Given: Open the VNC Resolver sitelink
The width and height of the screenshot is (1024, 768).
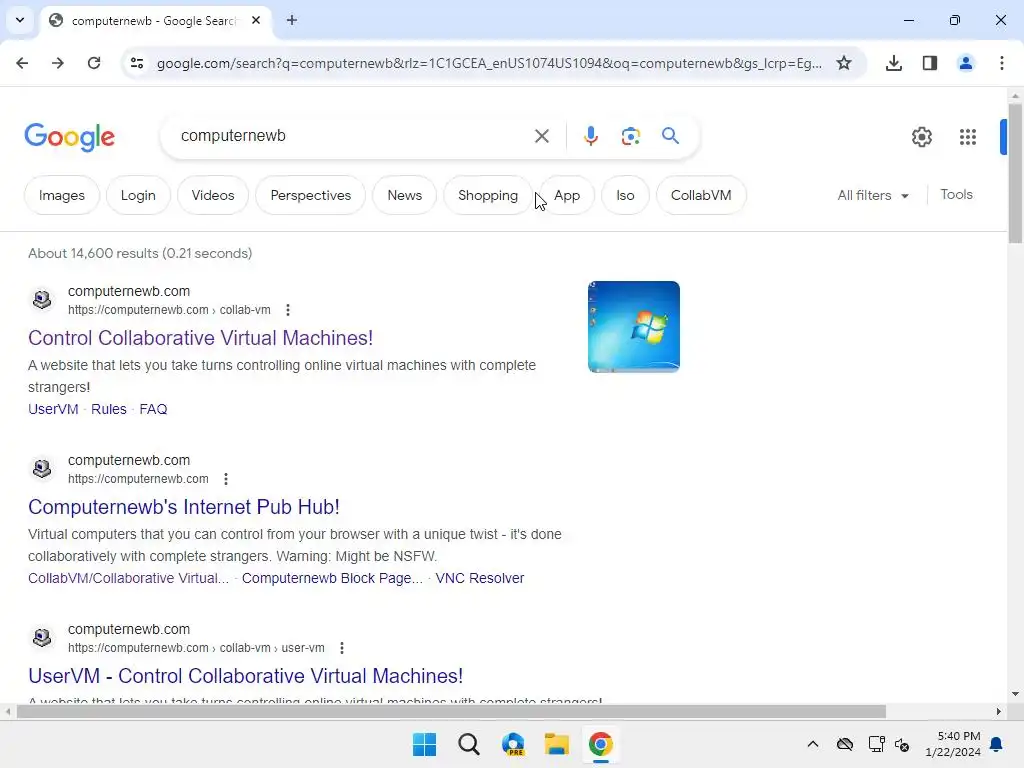Looking at the screenshot, I should tap(480, 578).
